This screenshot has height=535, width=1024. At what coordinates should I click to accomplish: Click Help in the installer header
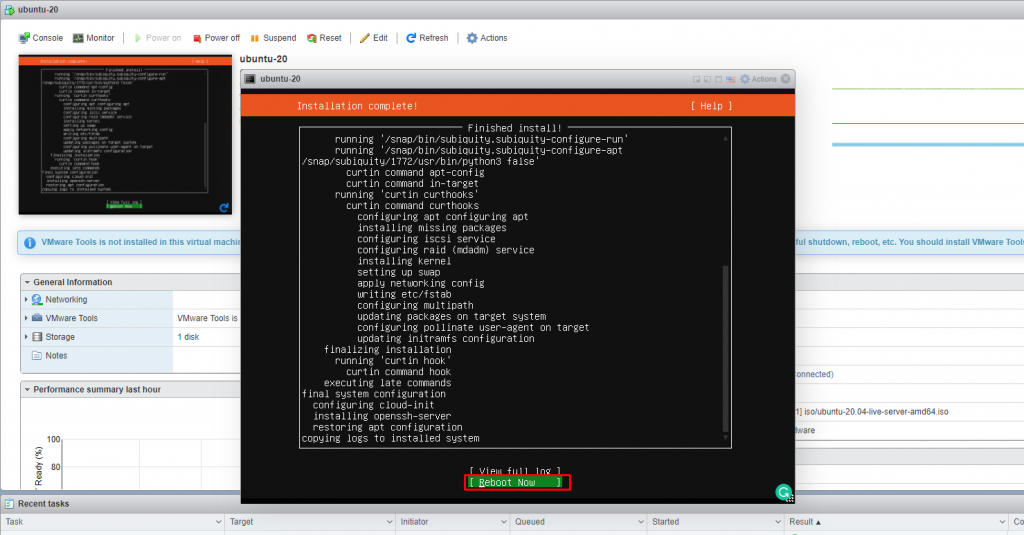click(710, 106)
